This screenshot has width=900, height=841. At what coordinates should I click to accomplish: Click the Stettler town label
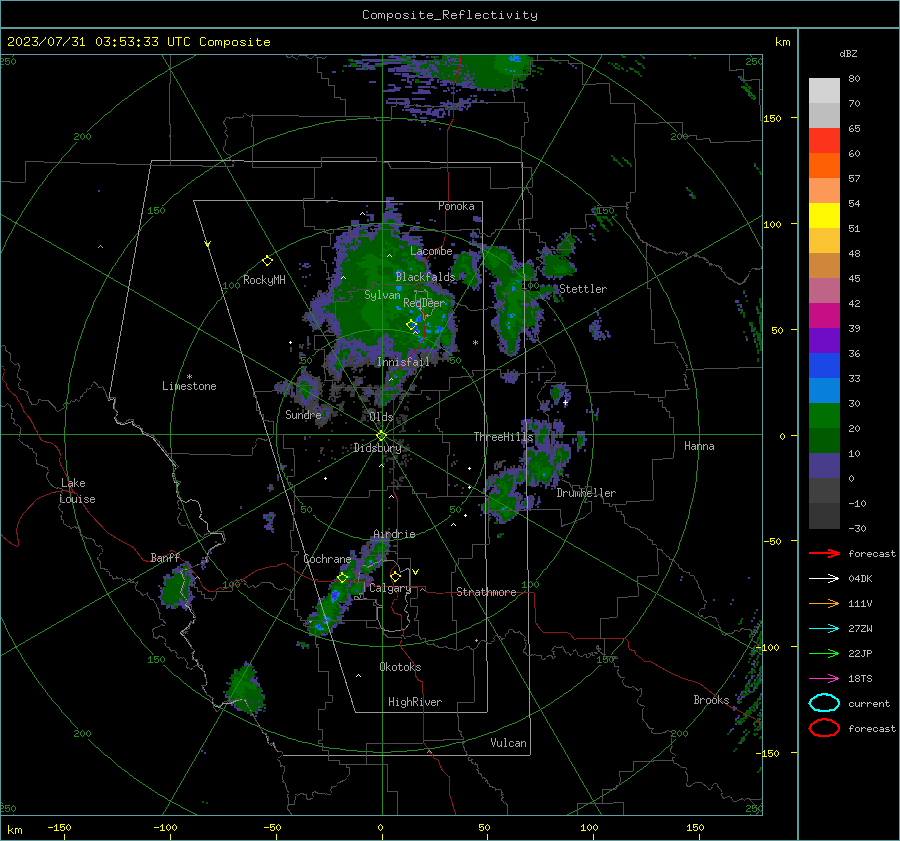(583, 289)
